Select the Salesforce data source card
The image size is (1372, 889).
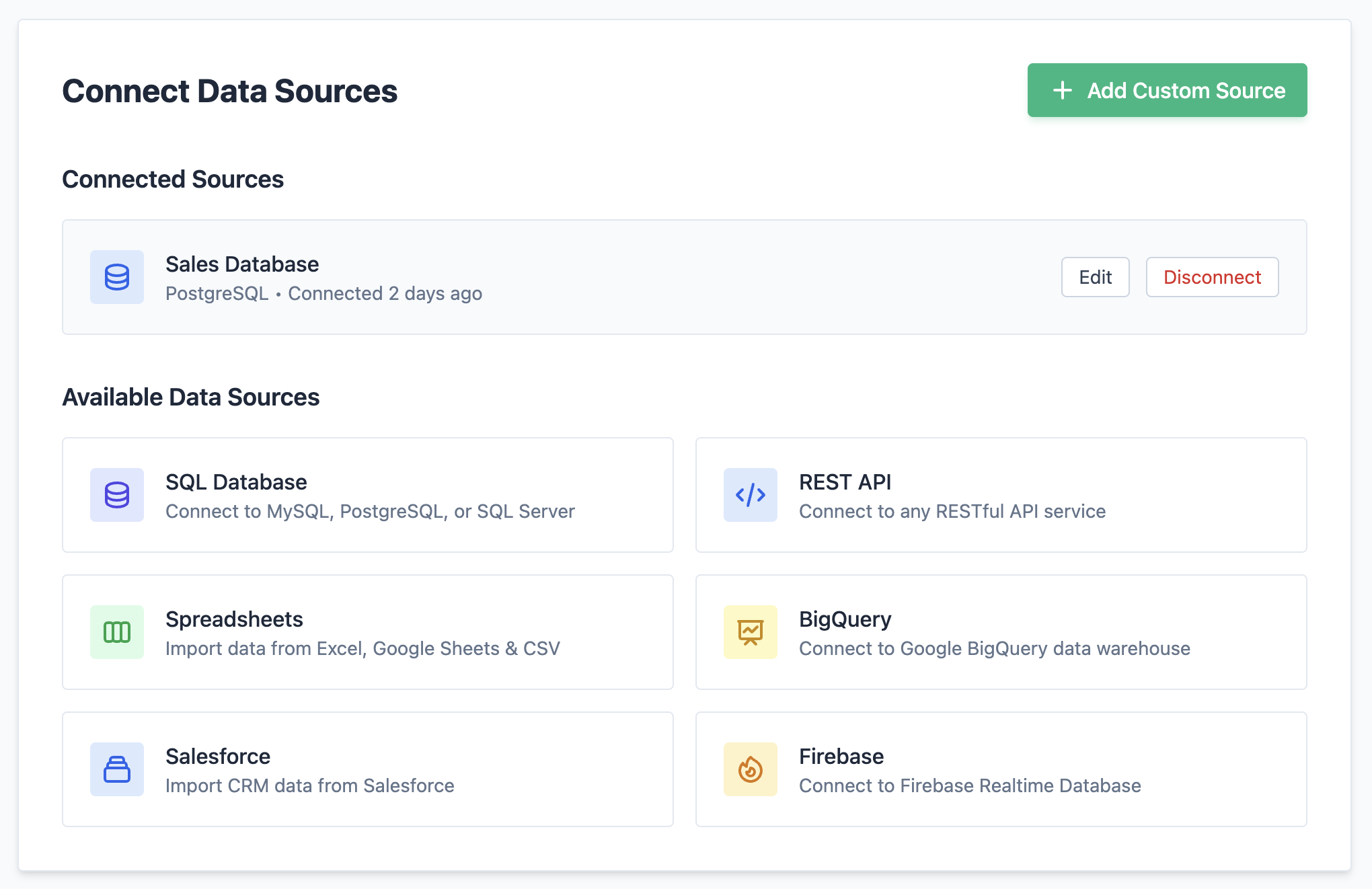(x=367, y=769)
